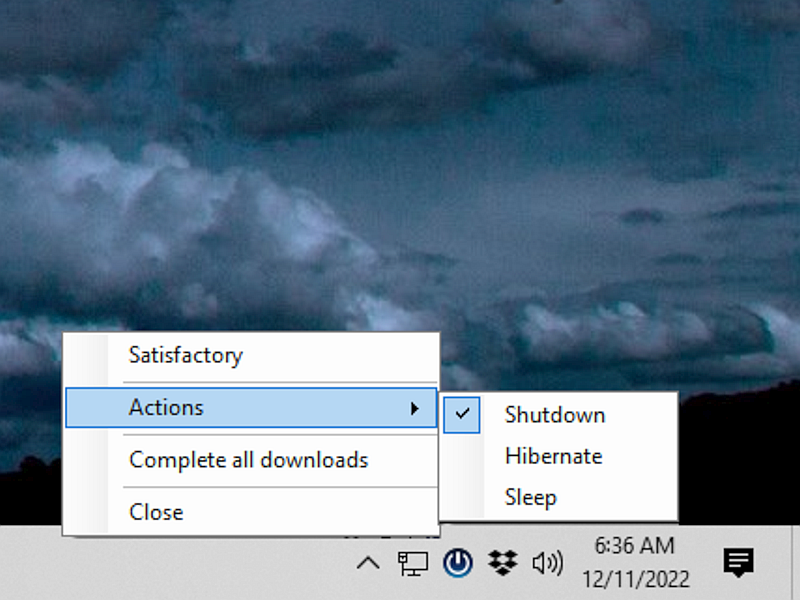Click Close in the context menu
800x600 pixels.
point(251,512)
